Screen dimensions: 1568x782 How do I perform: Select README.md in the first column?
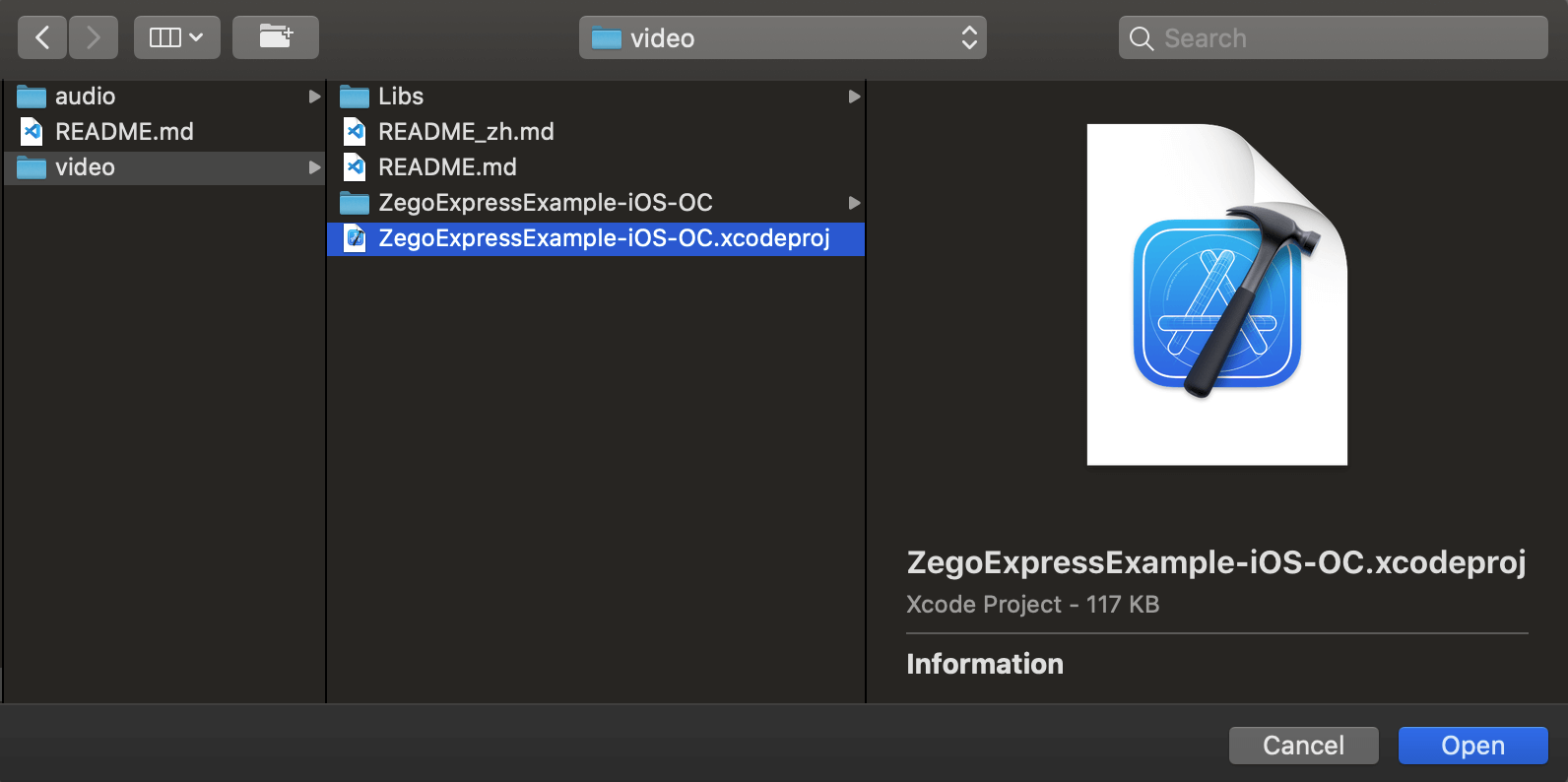click(x=124, y=132)
